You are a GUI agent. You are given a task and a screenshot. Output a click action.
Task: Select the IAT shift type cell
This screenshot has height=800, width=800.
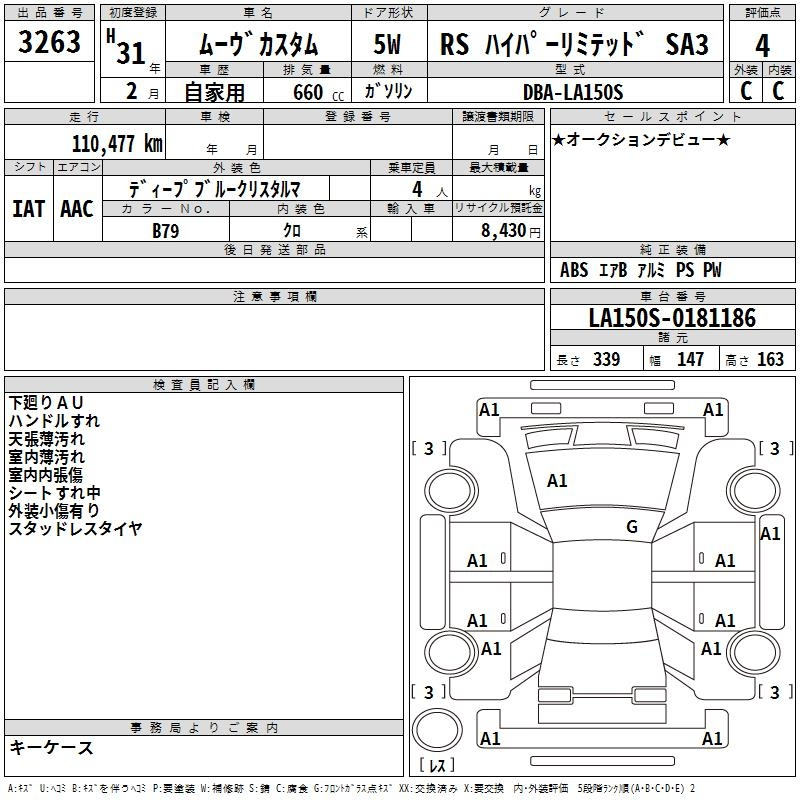point(28,208)
